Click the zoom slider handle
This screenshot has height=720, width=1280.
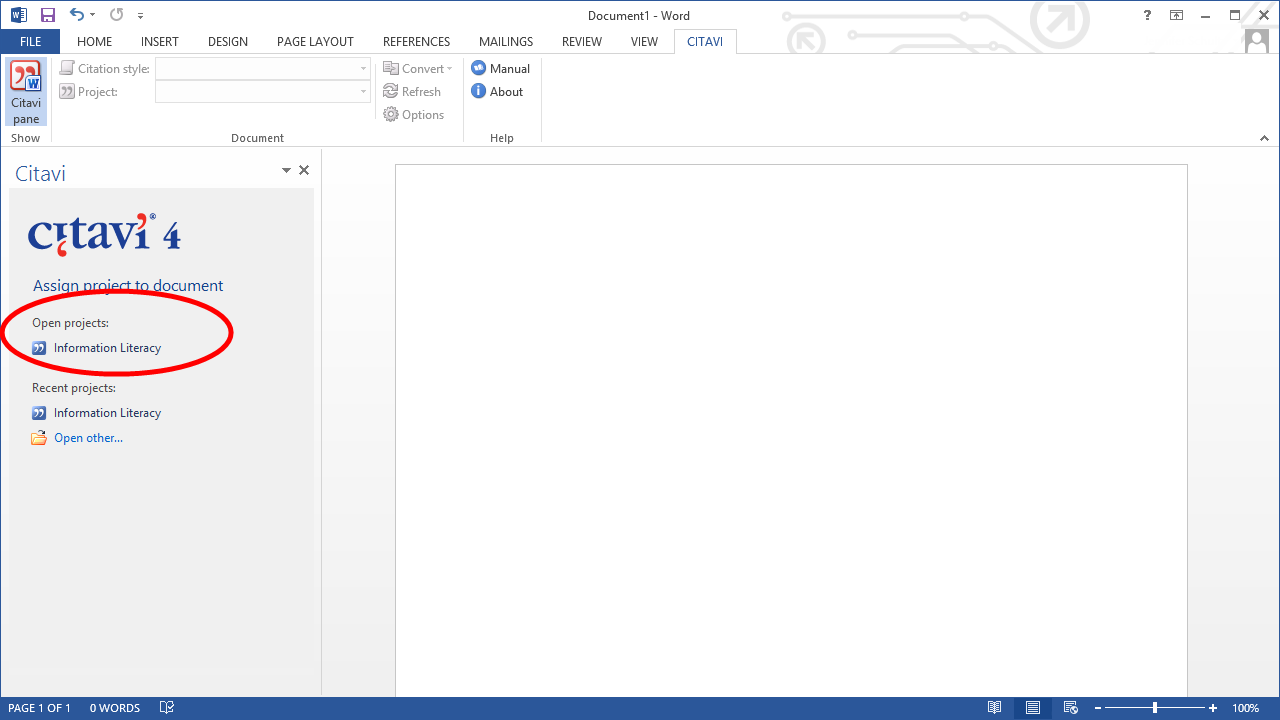click(x=1155, y=708)
